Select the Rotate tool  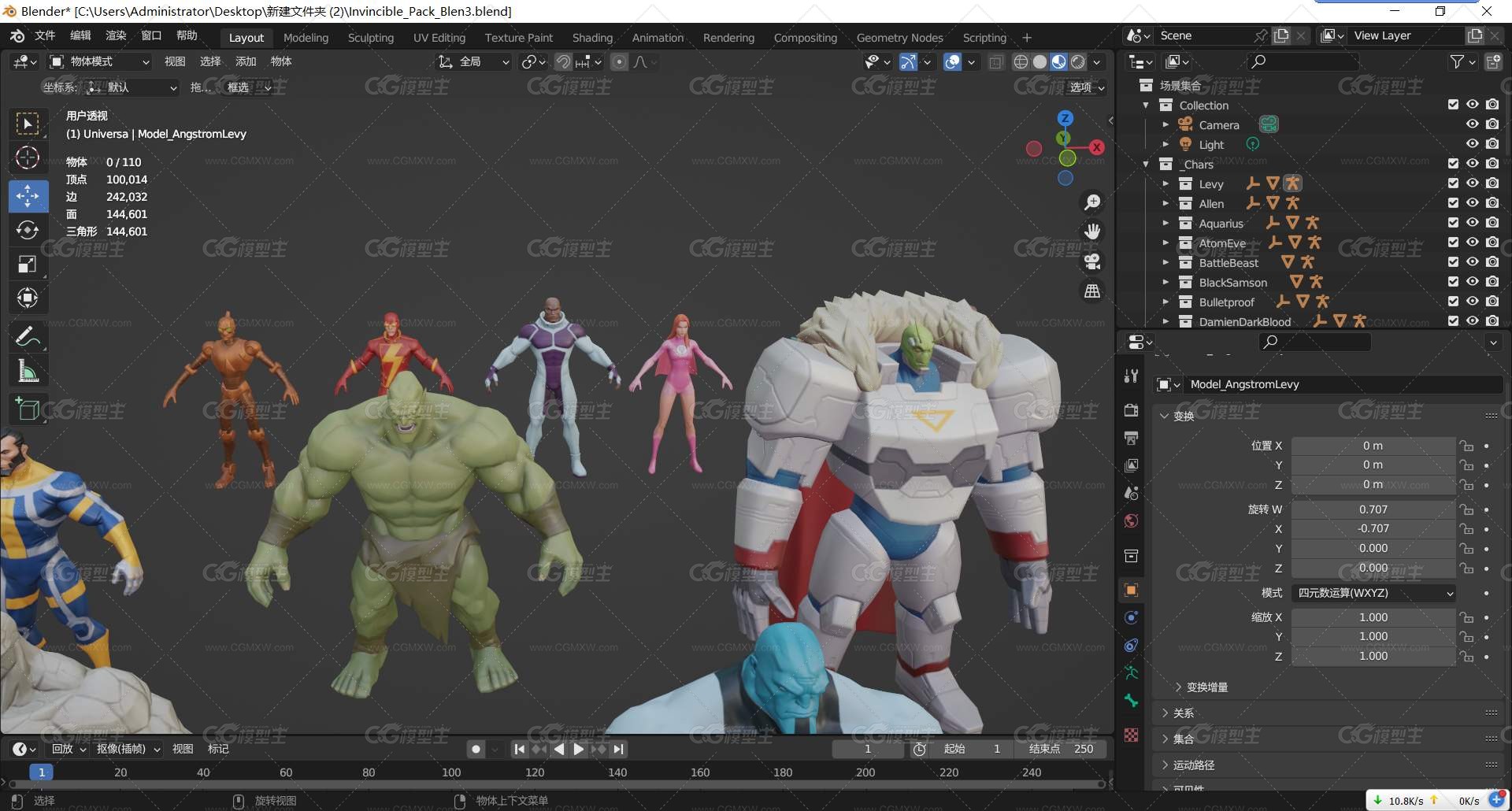point(28,230)
